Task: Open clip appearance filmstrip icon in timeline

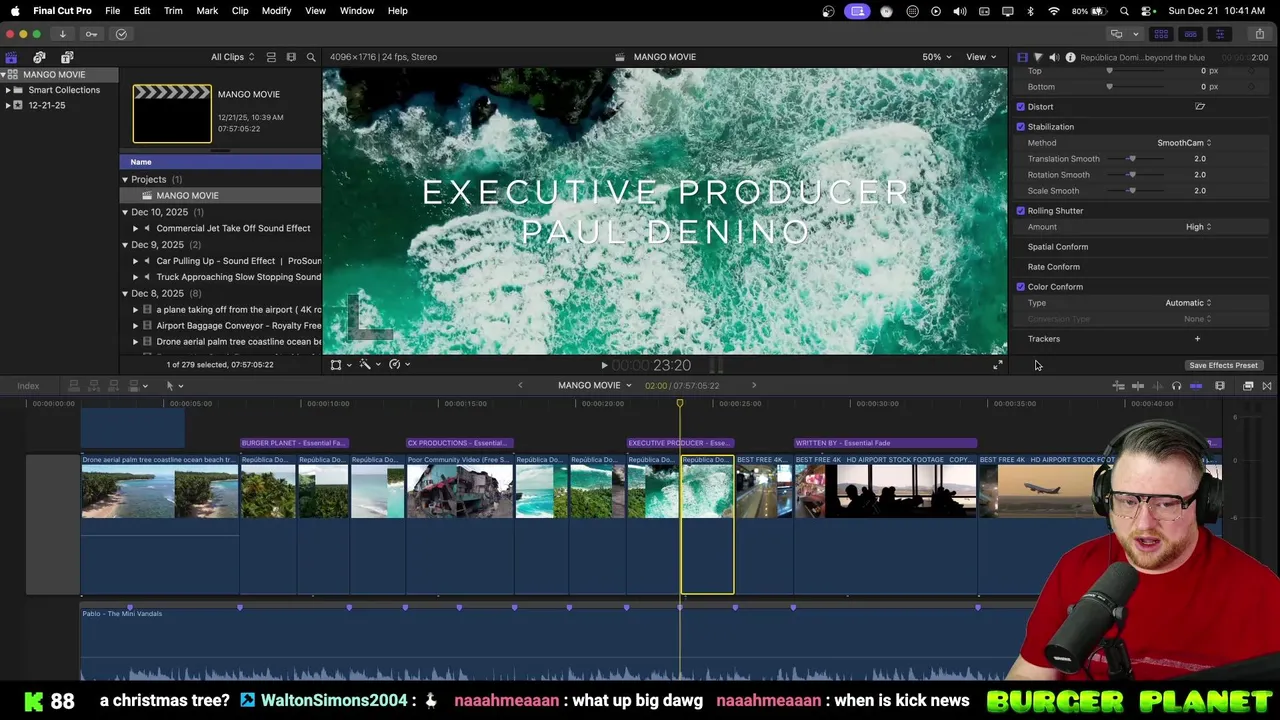Action: pos(1220,386)
